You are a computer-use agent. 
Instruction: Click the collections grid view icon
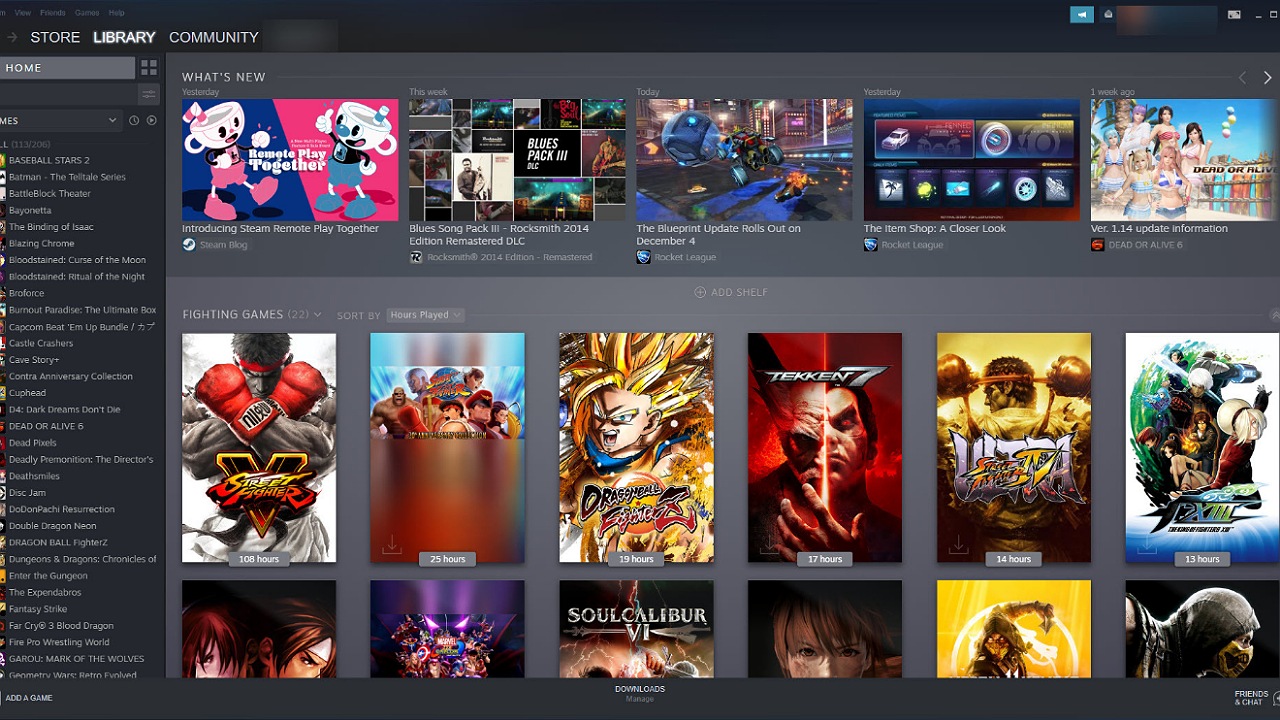149,68
